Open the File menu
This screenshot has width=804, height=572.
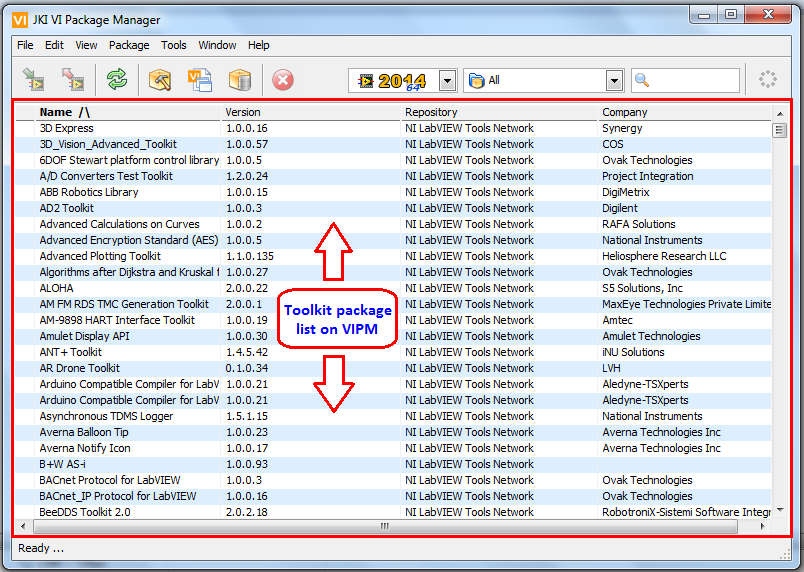click(25, 45)
